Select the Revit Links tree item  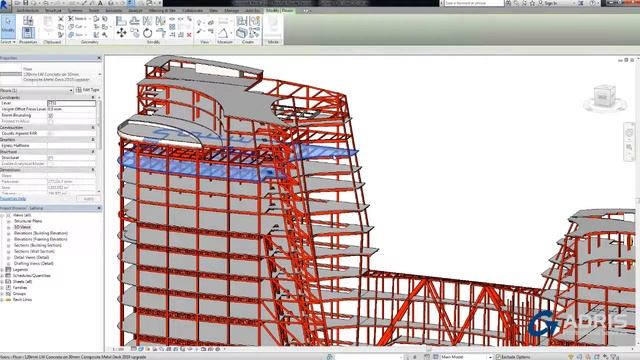pyautogui.click(x=22, y=300)
